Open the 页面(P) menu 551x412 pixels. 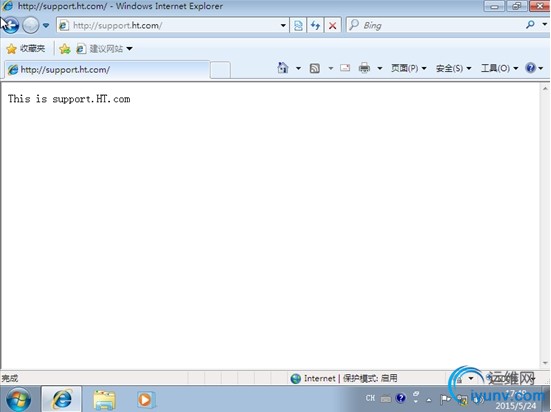click(408, 68)
